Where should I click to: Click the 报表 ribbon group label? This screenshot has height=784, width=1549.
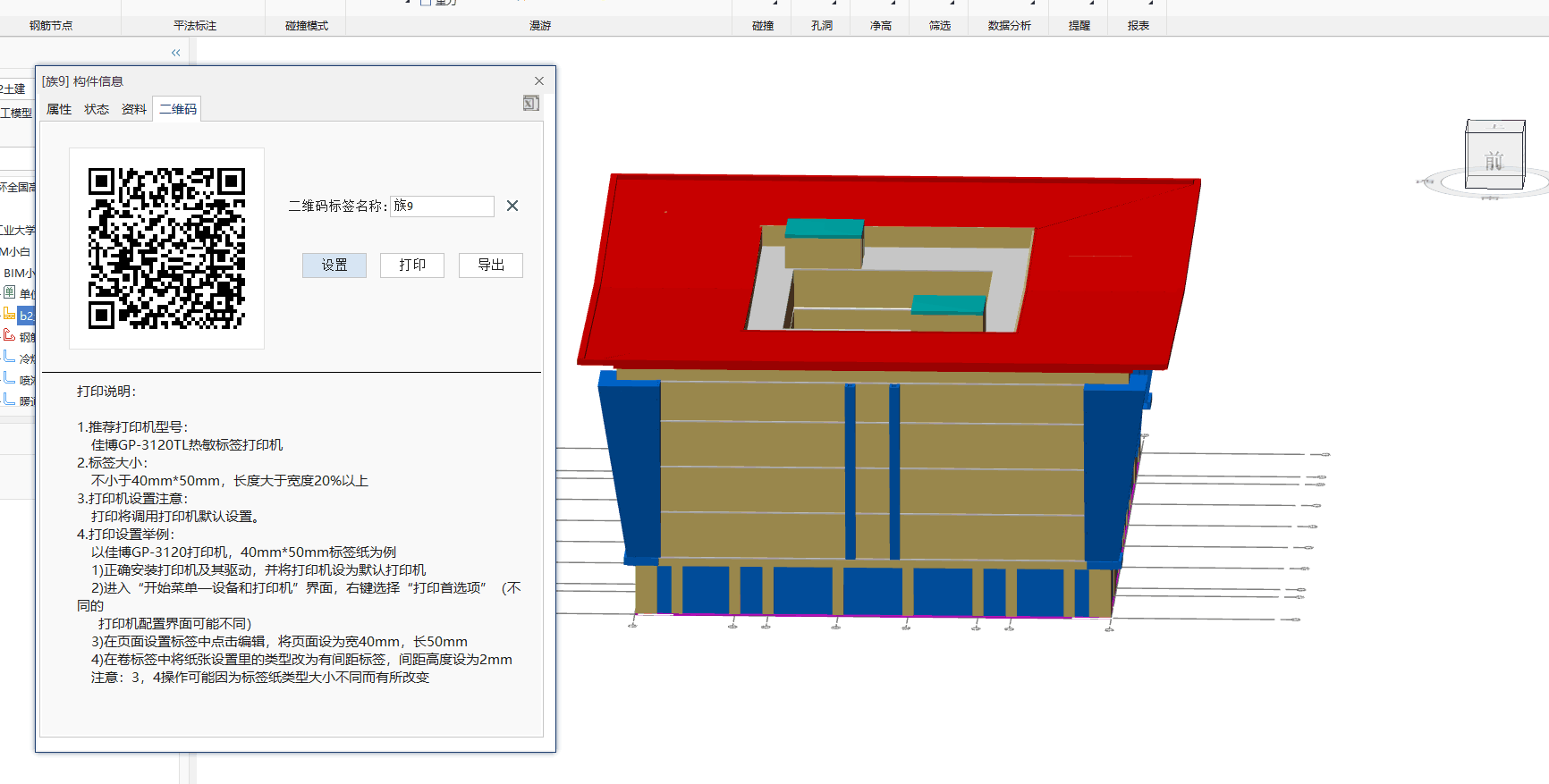coord(1138,26)
